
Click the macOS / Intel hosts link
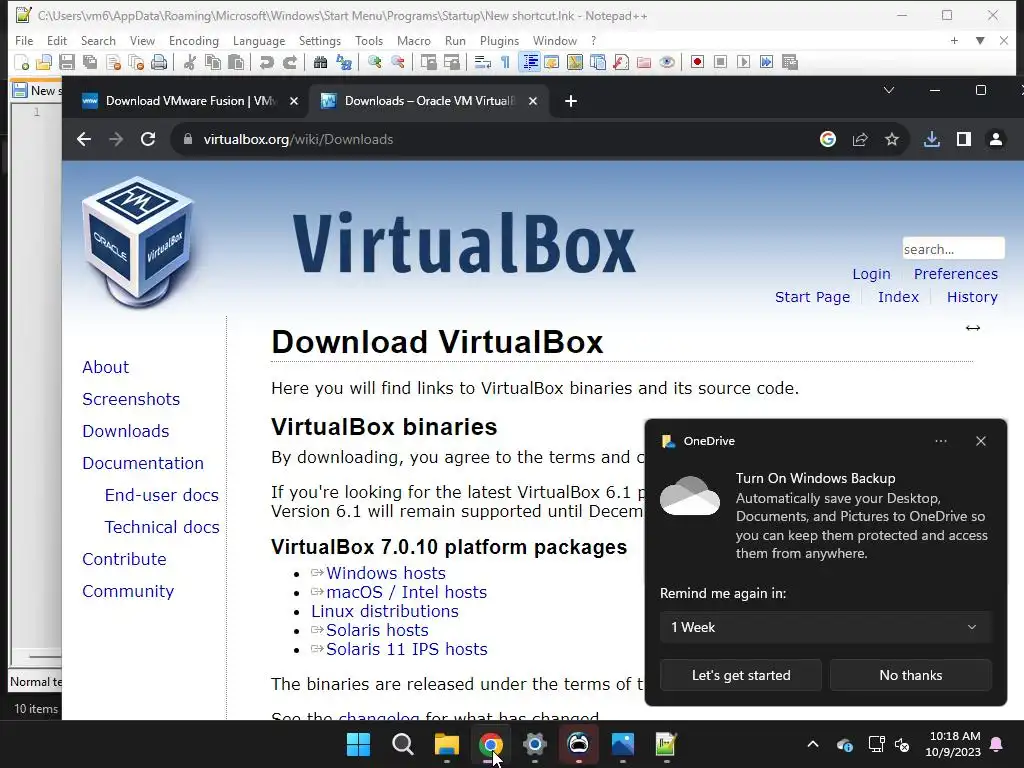(406, 592)
